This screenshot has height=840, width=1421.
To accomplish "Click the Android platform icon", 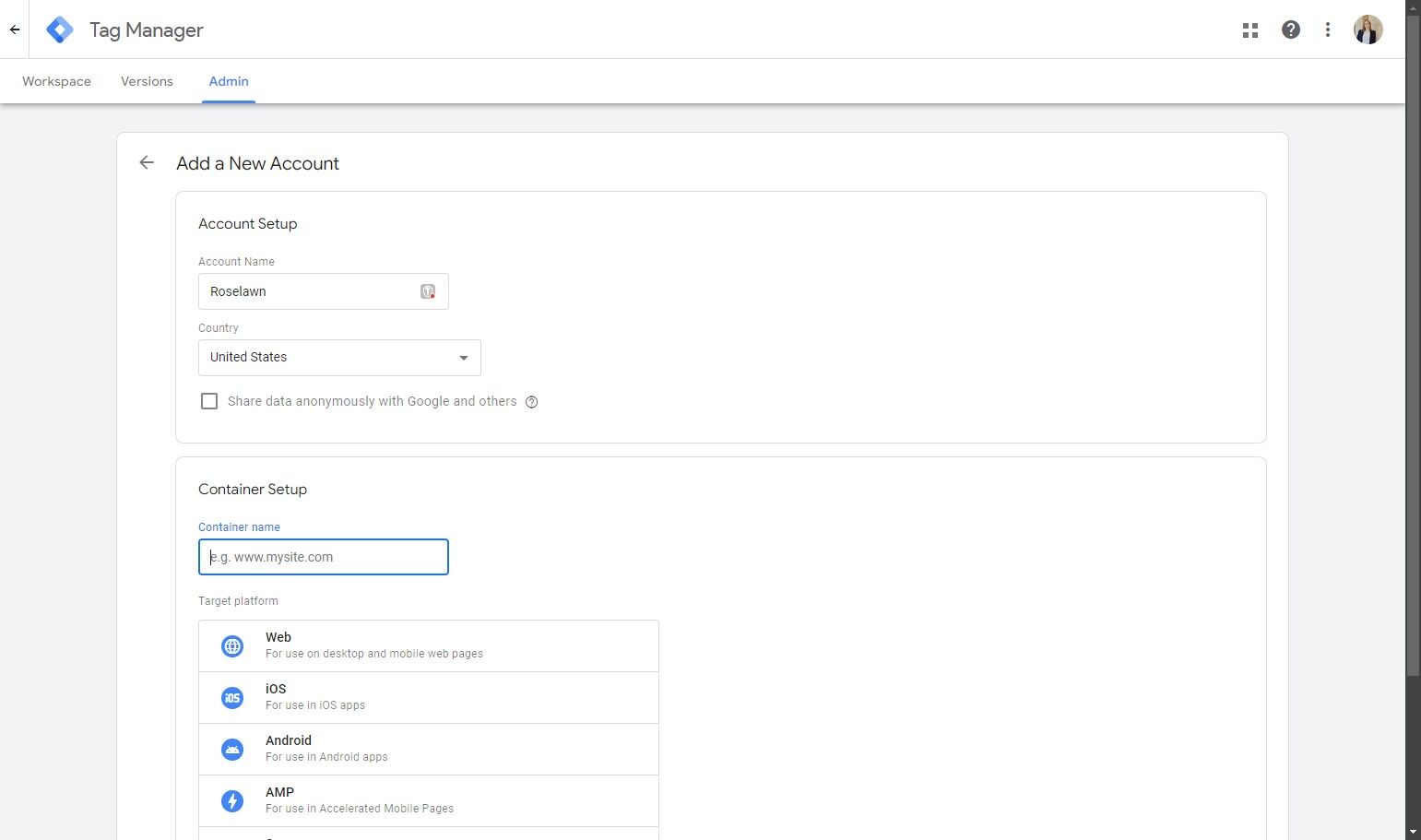I will 232,750.
